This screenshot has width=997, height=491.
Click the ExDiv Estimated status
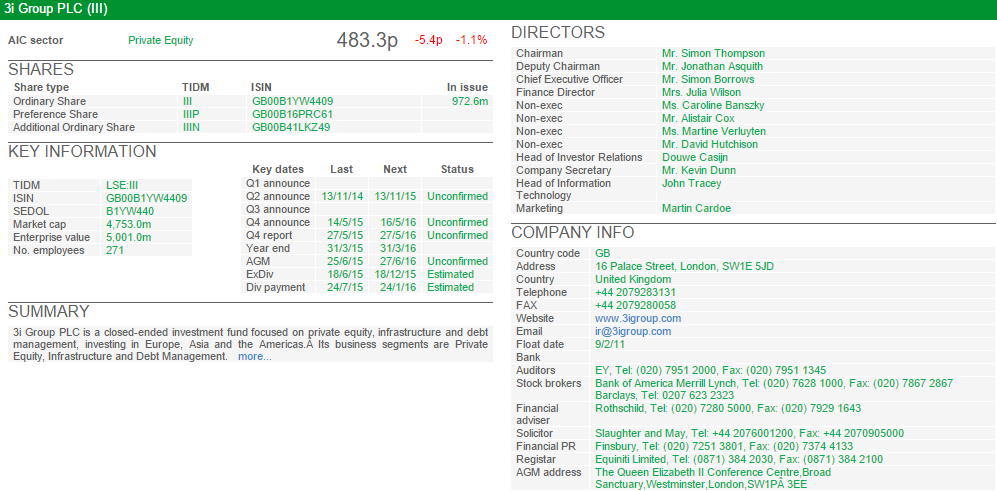click(450, 274)
